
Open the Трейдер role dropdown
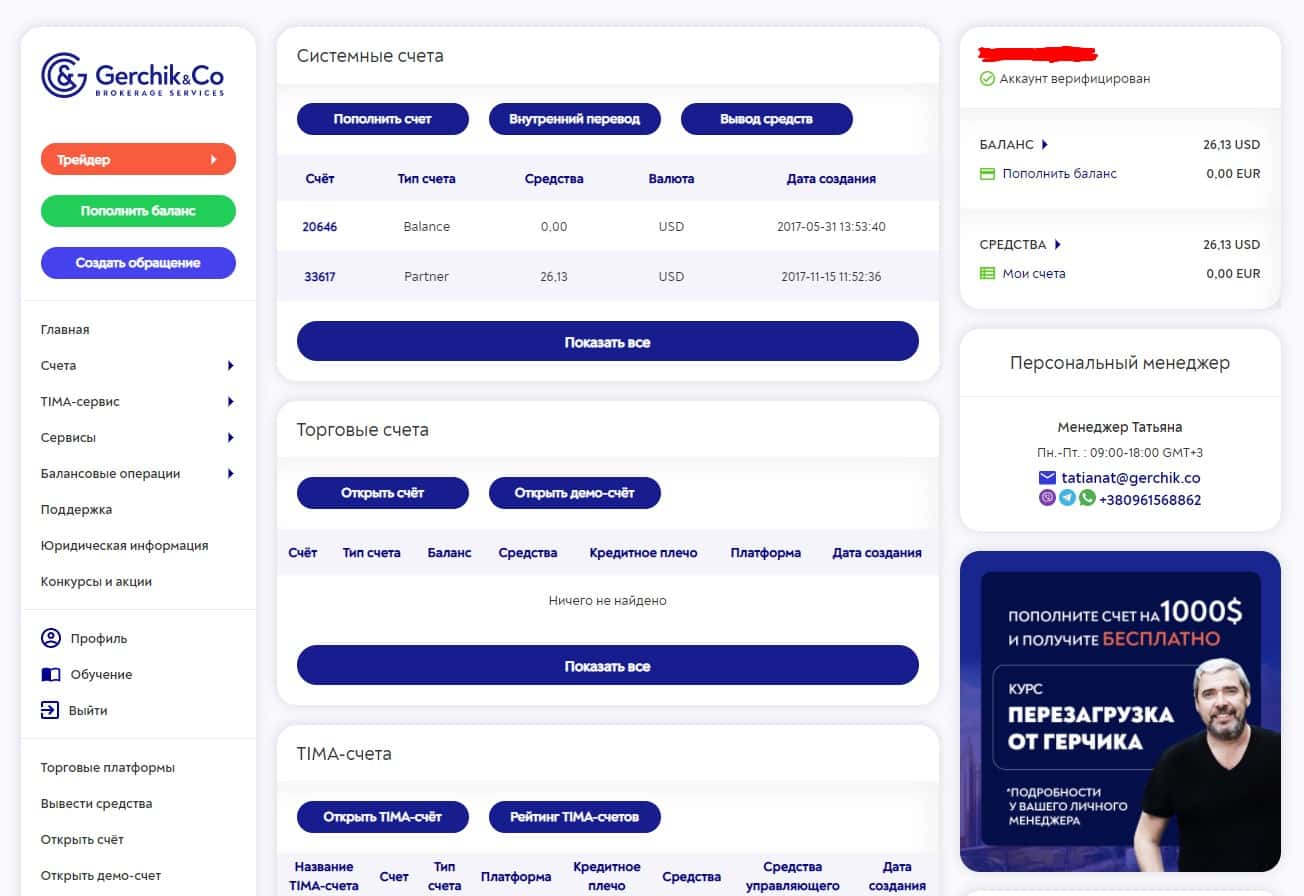click(138, 159)
